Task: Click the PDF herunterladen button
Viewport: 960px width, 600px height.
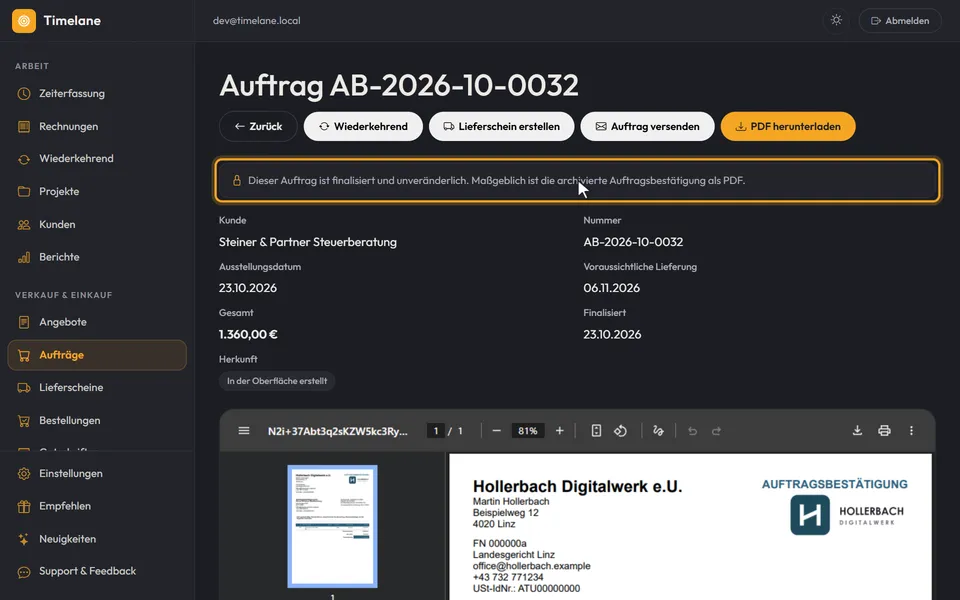Action: click(788, 126)
